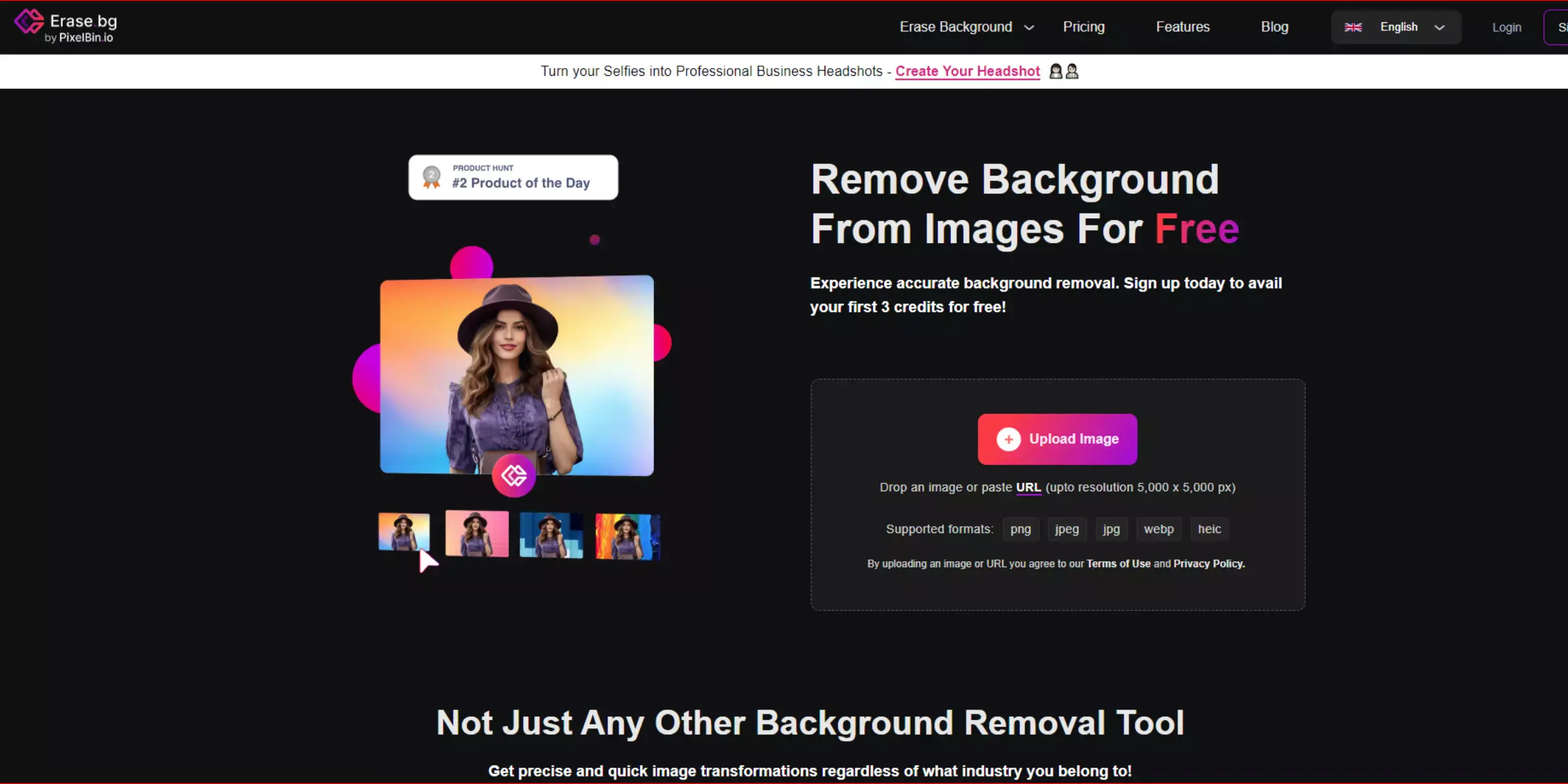This screenshot has height=784, width=1568.
Task: Open the Blog page
Action: click(1274, 27)
